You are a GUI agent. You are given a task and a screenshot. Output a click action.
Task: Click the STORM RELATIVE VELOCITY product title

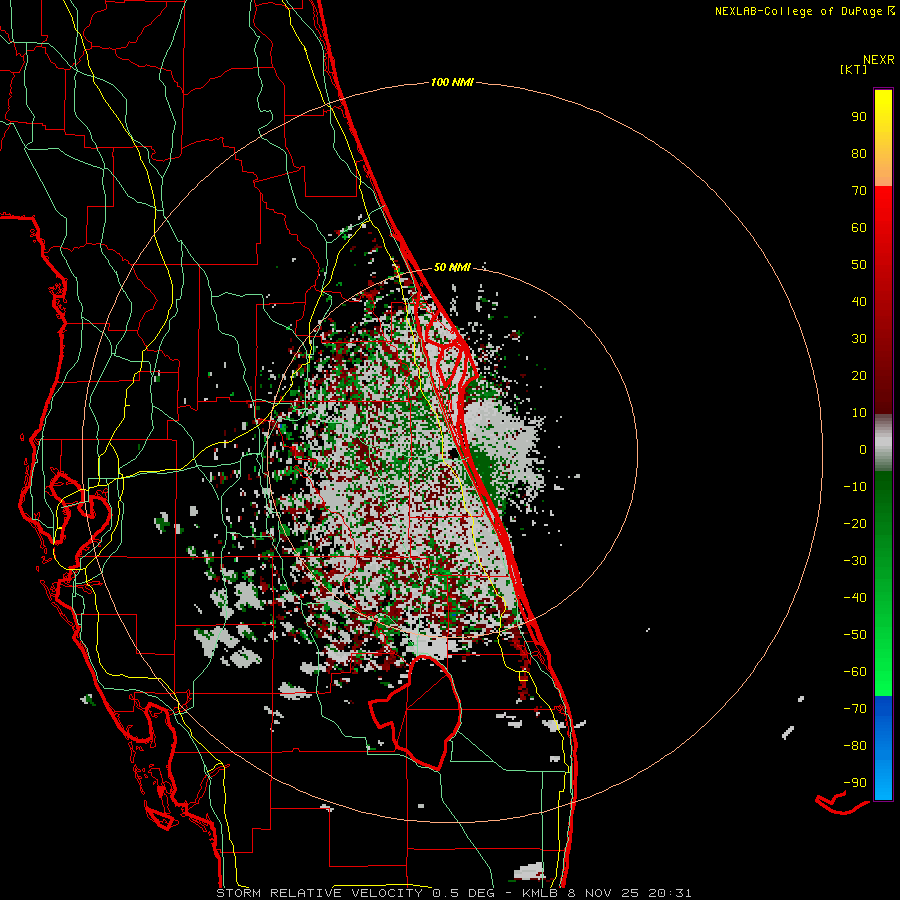pyautogui.click(x=319, y=893)
